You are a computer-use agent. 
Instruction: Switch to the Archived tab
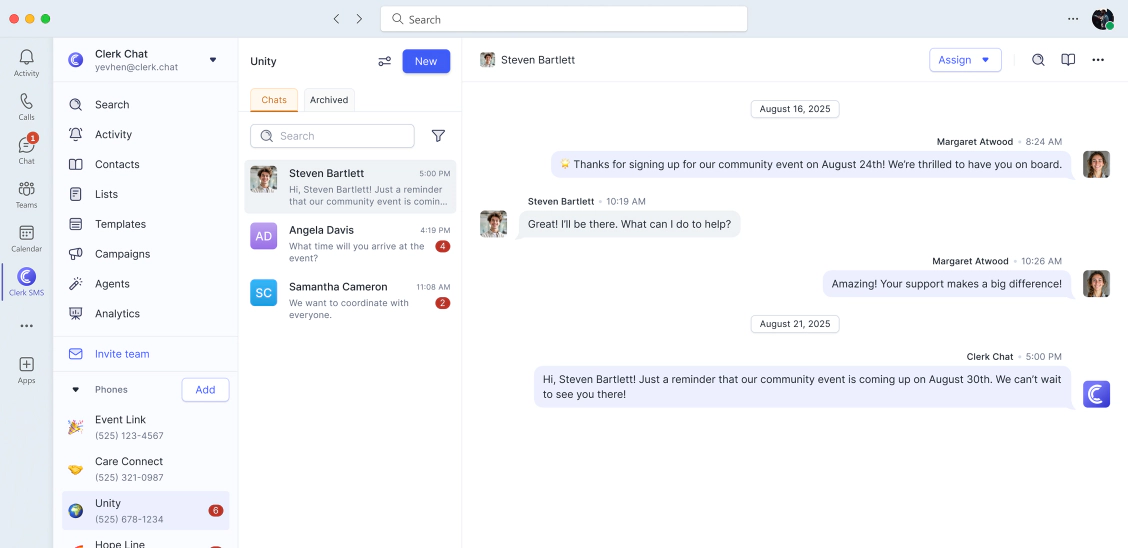(x=329, y=100)
